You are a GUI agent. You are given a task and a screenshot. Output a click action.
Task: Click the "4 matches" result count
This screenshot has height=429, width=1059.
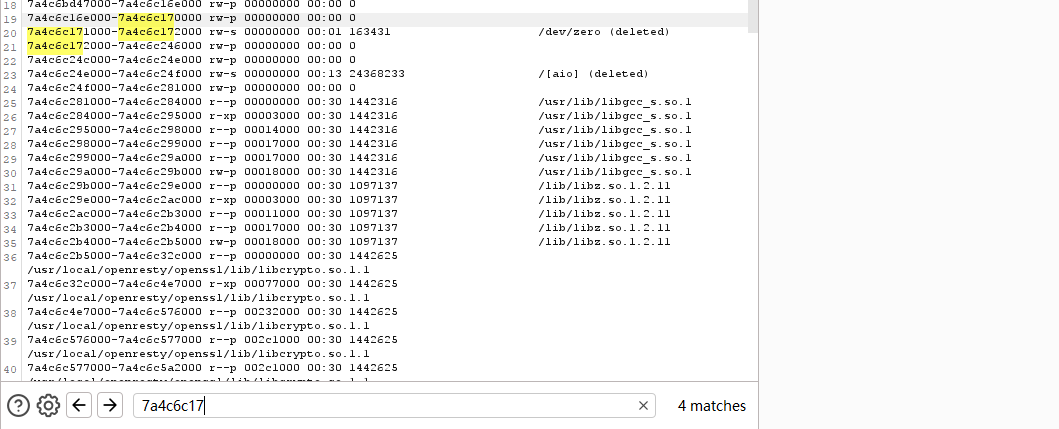[711, 405]
